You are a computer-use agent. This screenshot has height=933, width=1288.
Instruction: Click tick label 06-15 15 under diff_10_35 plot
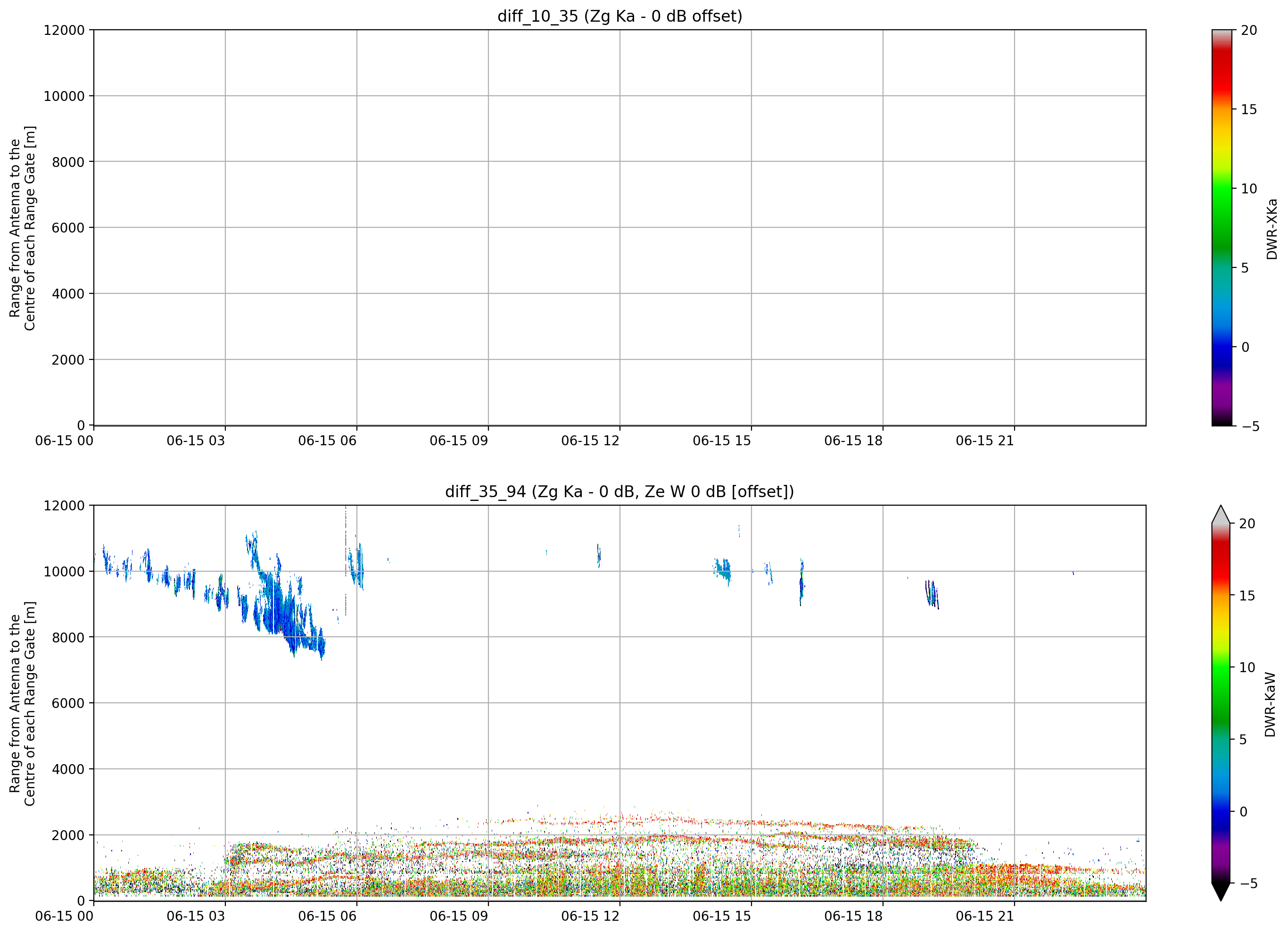coord(722,441)
